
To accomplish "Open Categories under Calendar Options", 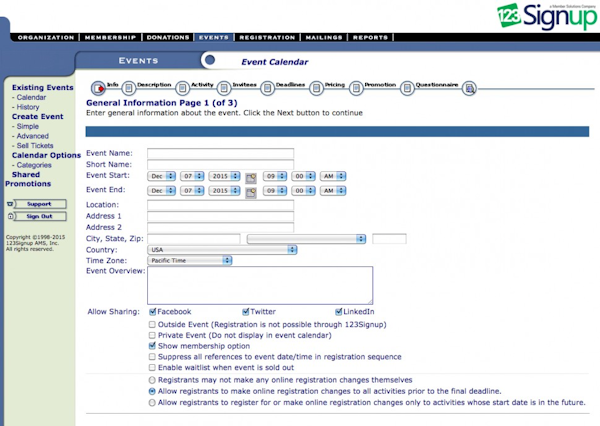I will point(34,165).
